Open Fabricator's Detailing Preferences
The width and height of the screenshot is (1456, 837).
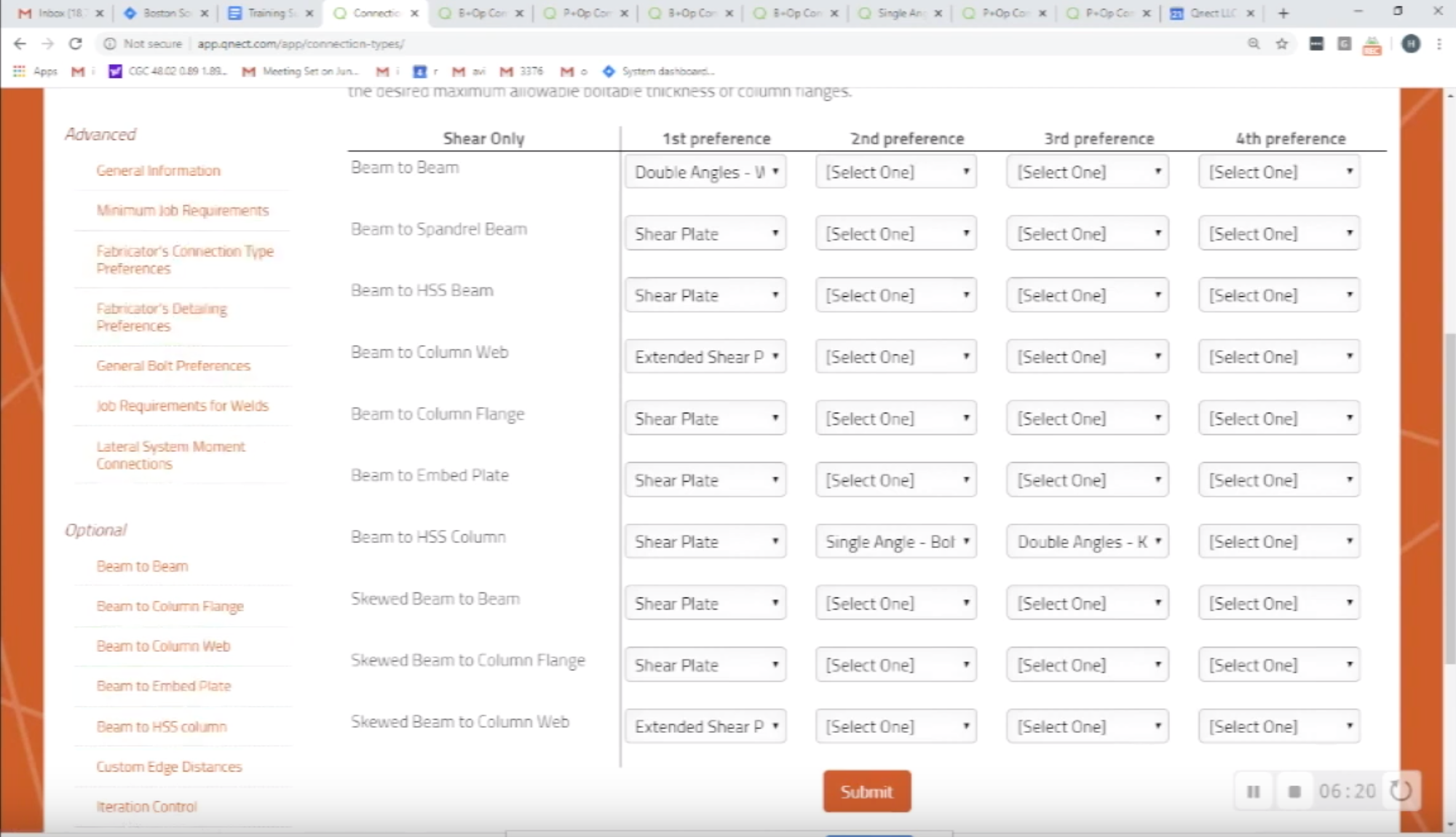[x=161, y=317]
